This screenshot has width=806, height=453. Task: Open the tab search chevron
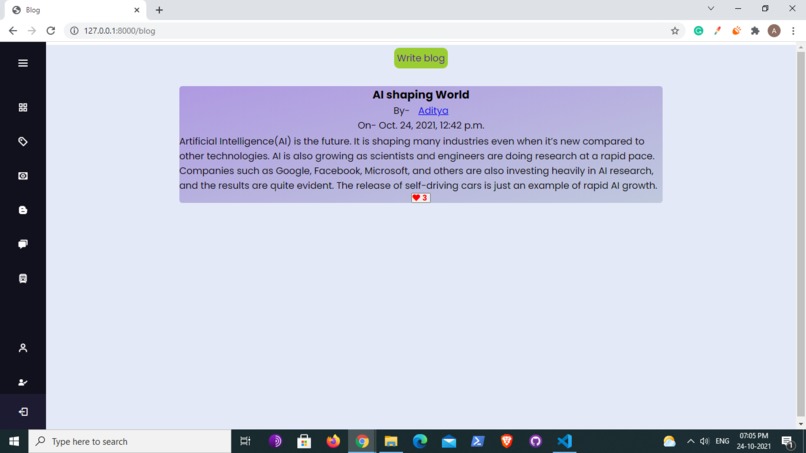click(711, 9)
